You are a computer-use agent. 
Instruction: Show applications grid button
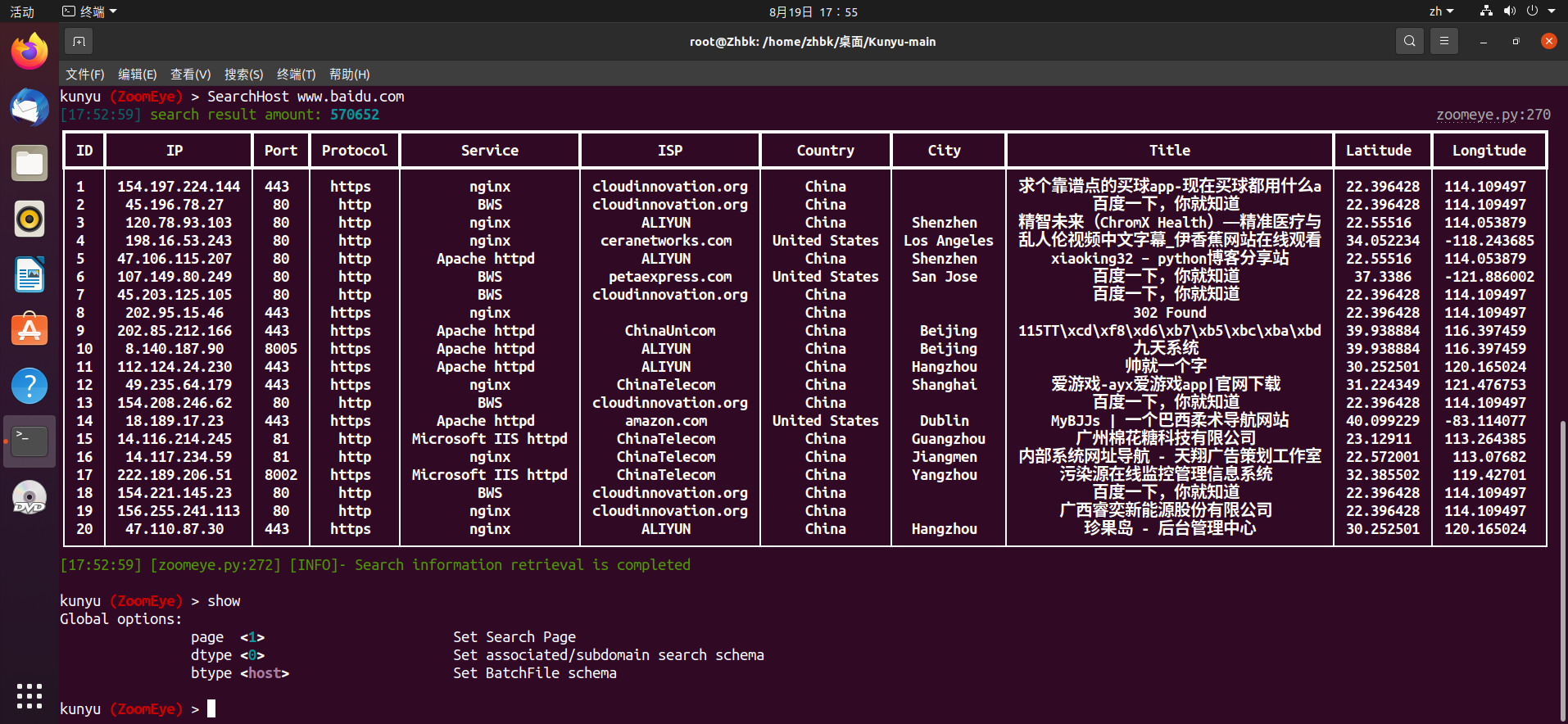point(29,695)
